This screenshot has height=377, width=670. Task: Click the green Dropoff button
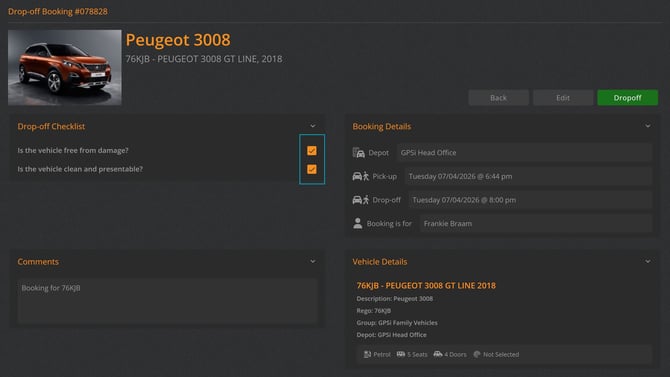(627, 98)
